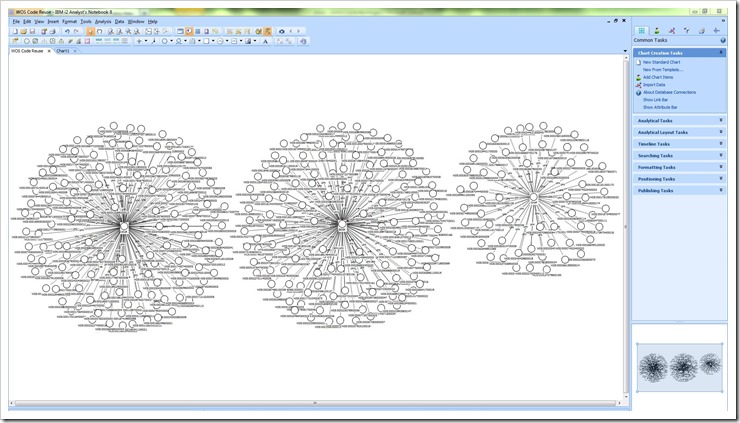
Task: Toggle the highlighted layout button near binoculars
Action: tap(268, 32)
